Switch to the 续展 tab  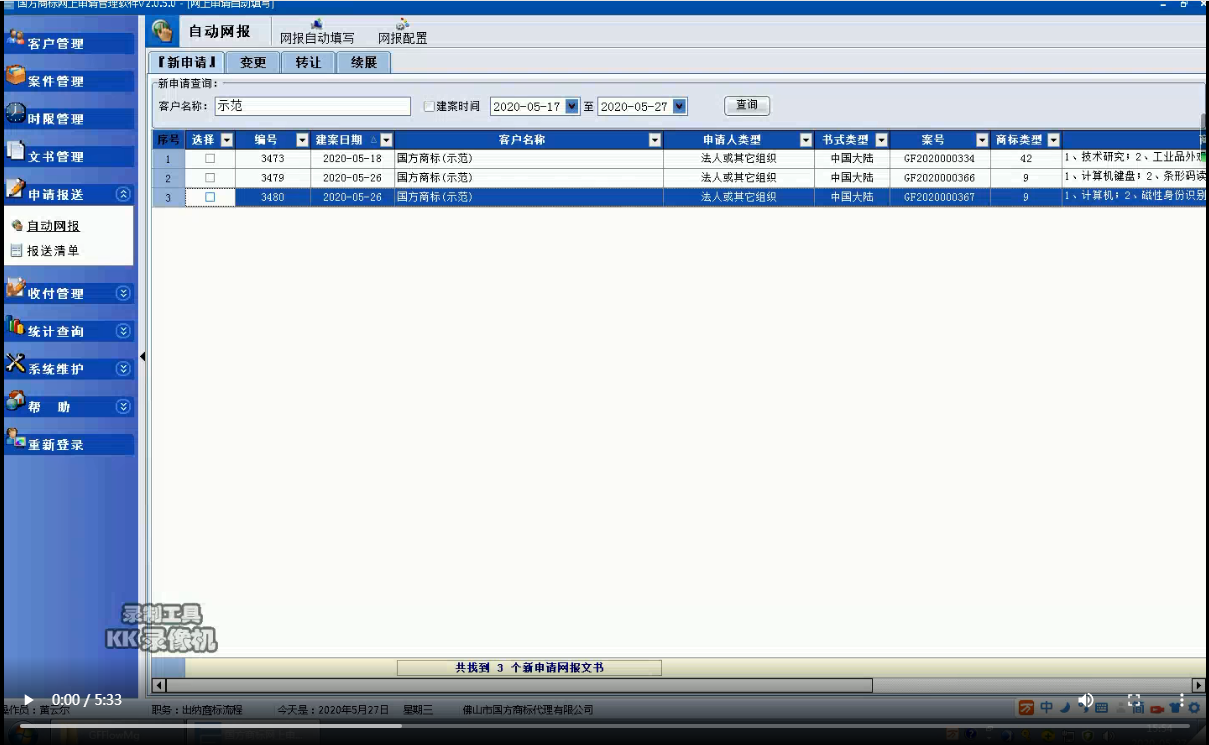point(364,62)
